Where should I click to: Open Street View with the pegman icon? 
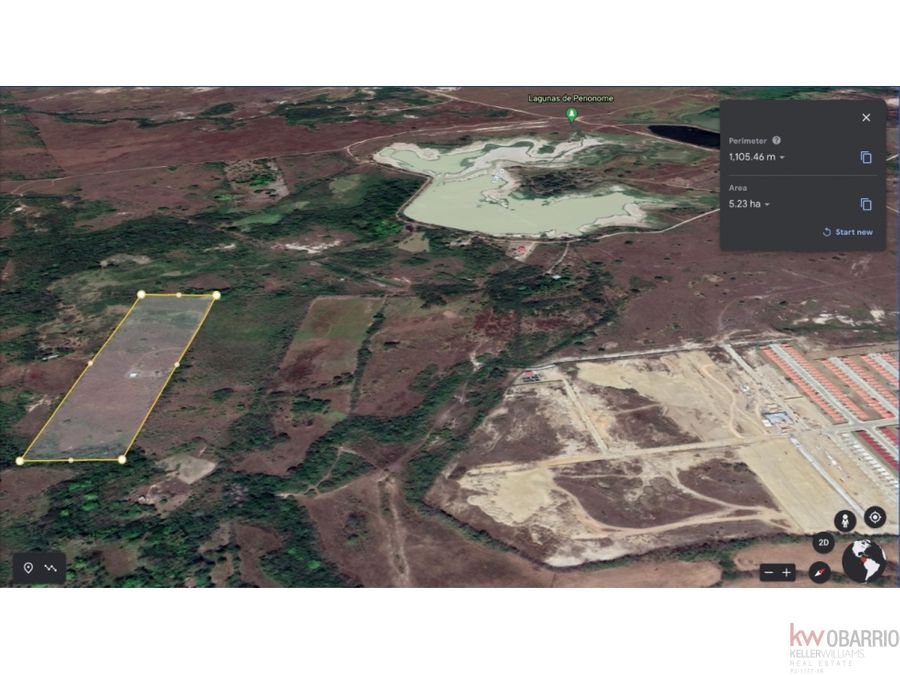(x=845, y=521)
